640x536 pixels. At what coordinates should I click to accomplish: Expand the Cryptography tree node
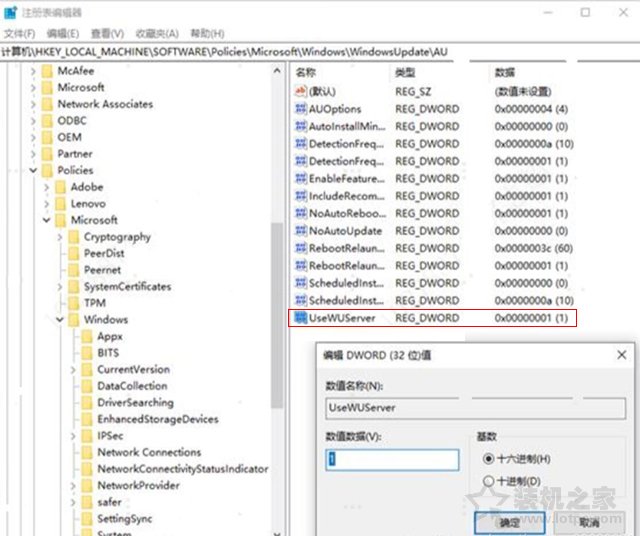coord(60,237)
